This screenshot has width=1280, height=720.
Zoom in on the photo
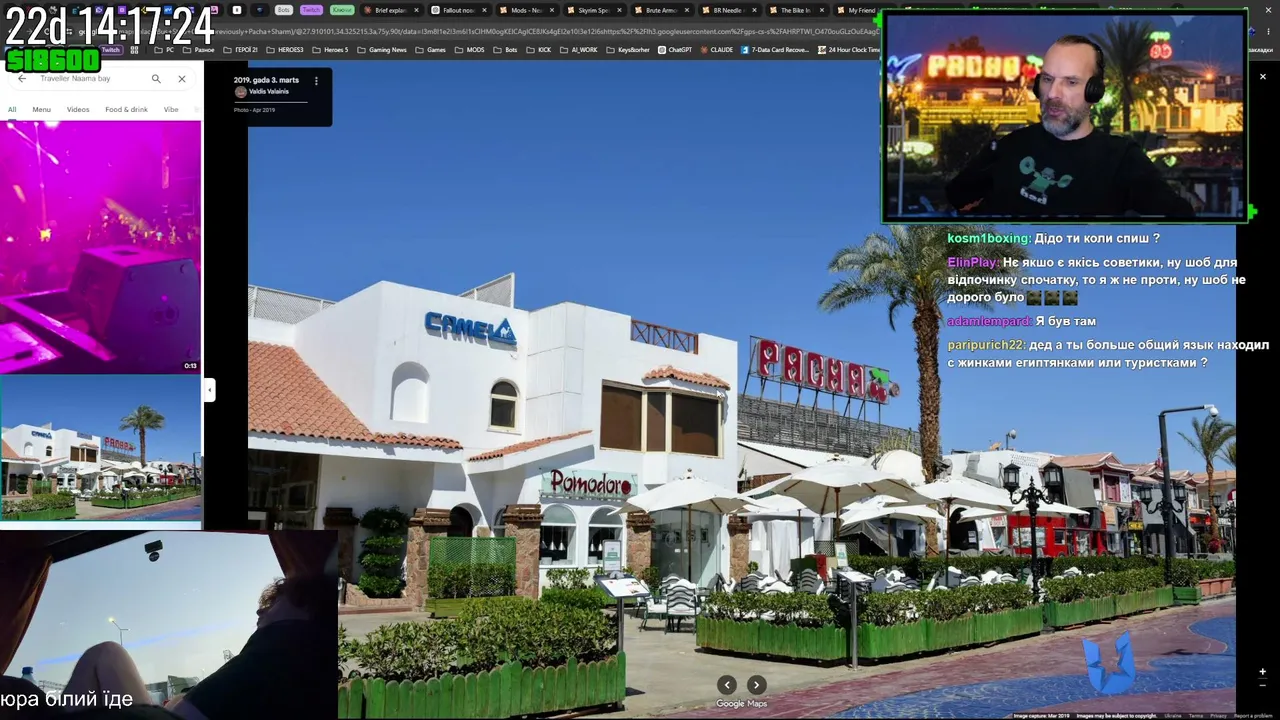click(1262, 672)
